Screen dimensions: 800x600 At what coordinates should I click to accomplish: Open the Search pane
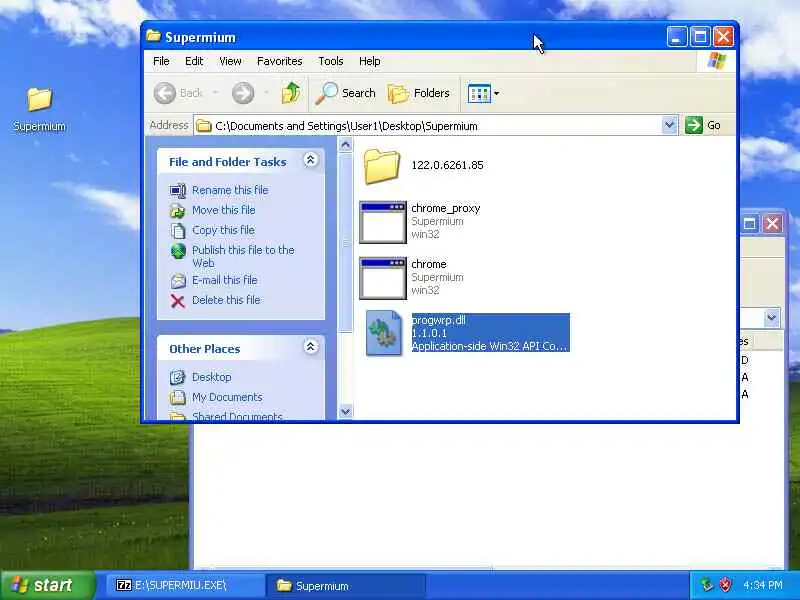click(x=345, y=93)
